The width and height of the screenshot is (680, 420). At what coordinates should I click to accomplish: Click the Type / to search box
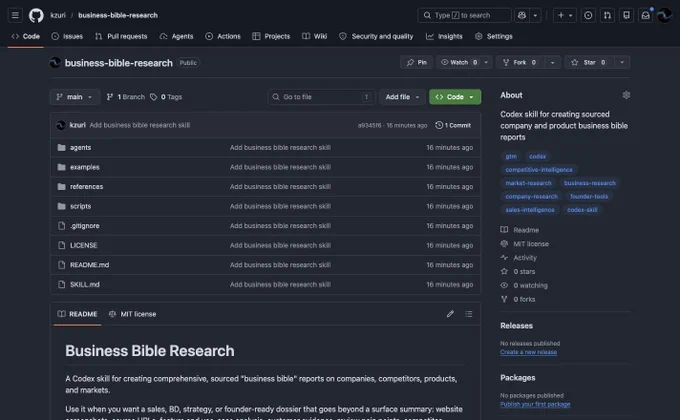click(x=464, y=15)
